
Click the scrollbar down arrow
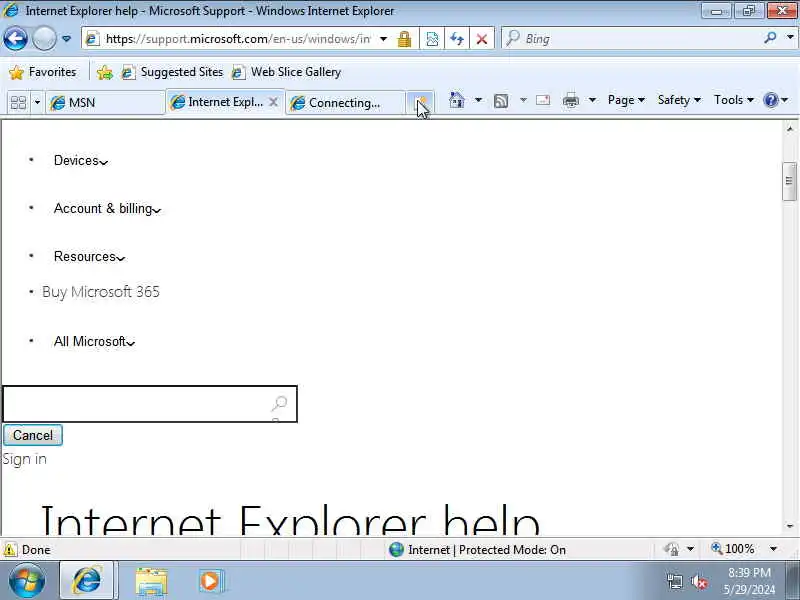tap(789, 526)
